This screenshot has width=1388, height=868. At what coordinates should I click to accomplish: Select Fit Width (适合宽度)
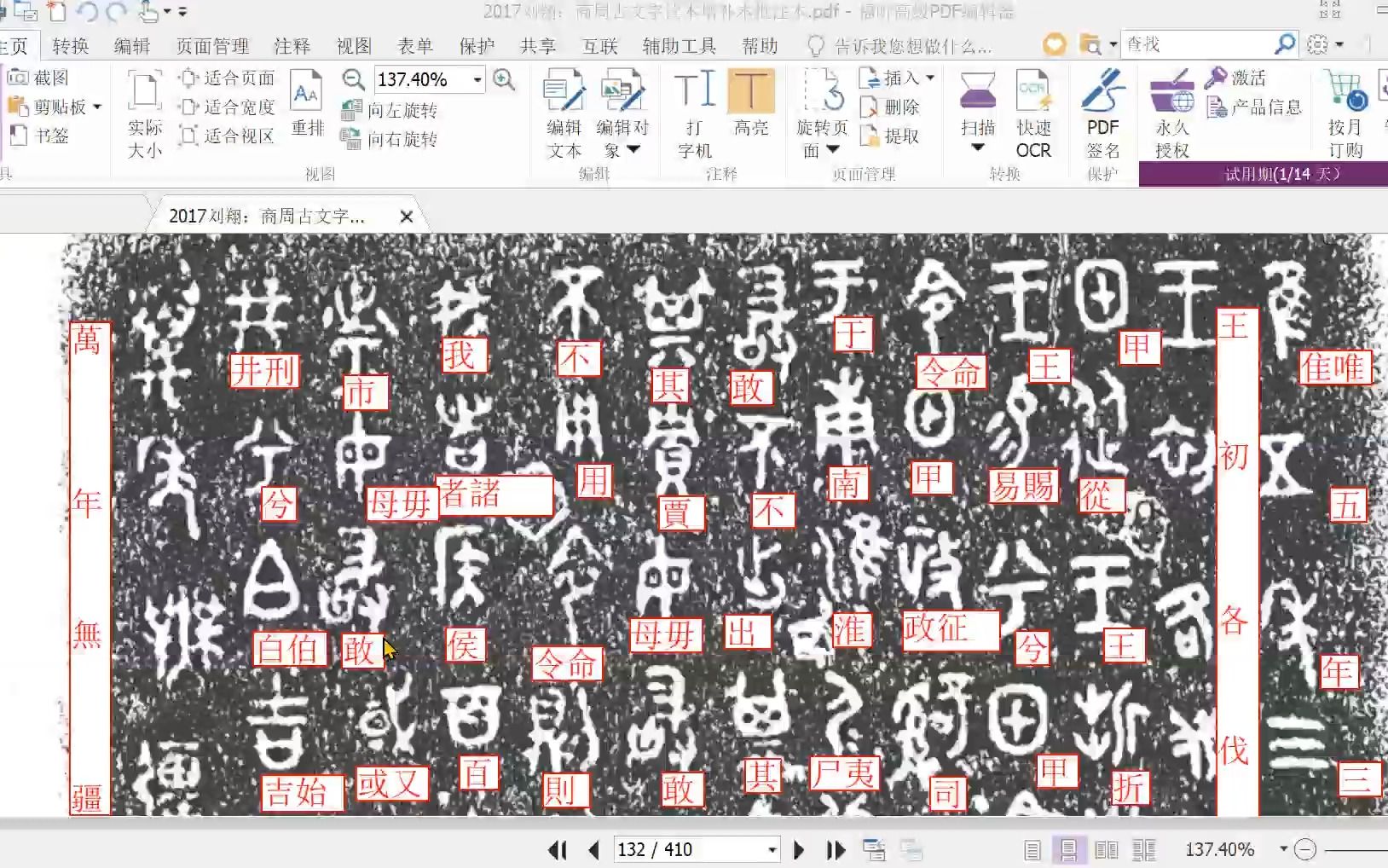click(x=227, y=107)
